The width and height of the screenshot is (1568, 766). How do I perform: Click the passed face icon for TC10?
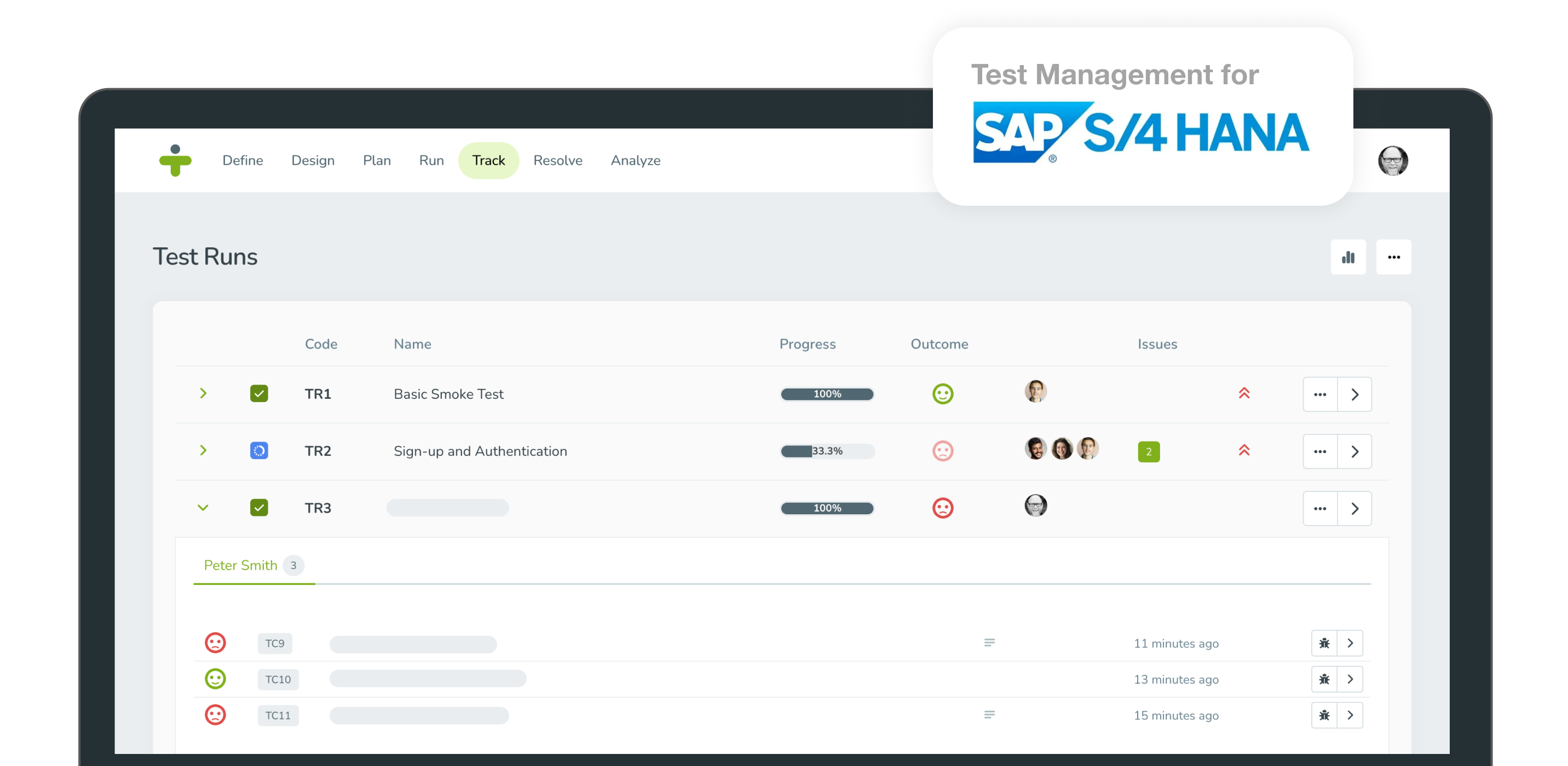(x=215, y=679)
